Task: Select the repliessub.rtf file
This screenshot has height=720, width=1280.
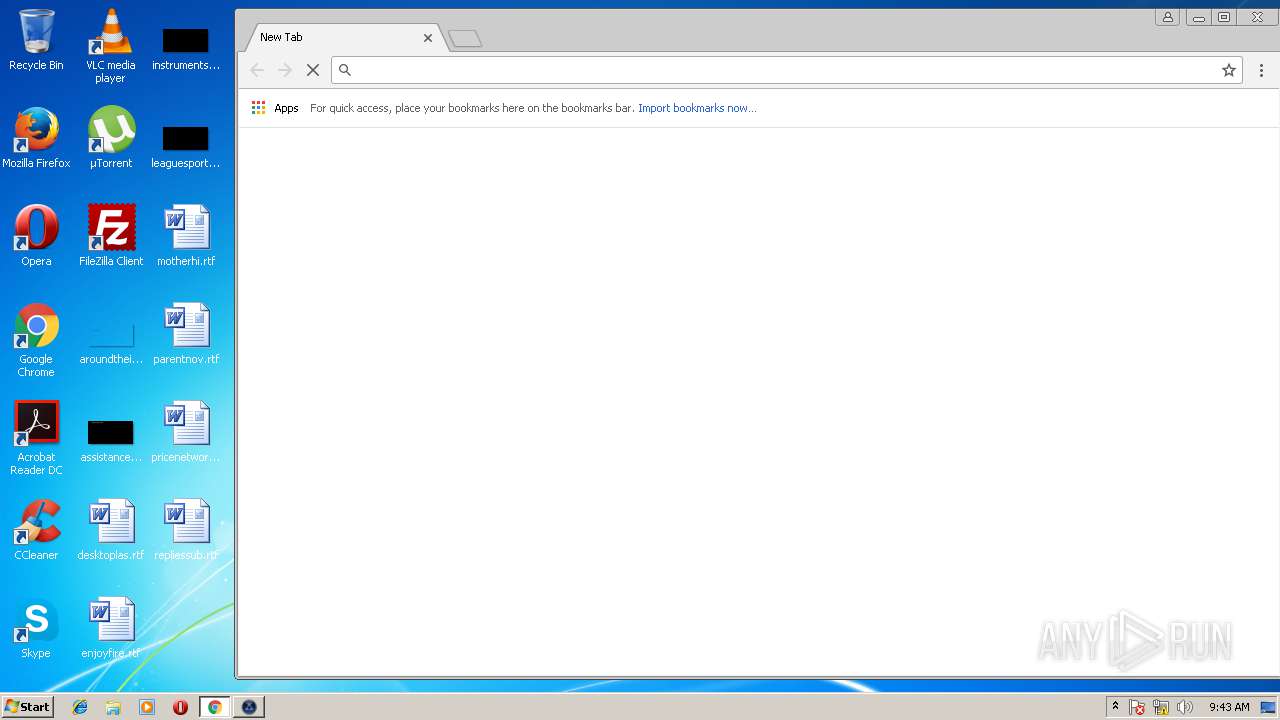Action: click(186, 530)
